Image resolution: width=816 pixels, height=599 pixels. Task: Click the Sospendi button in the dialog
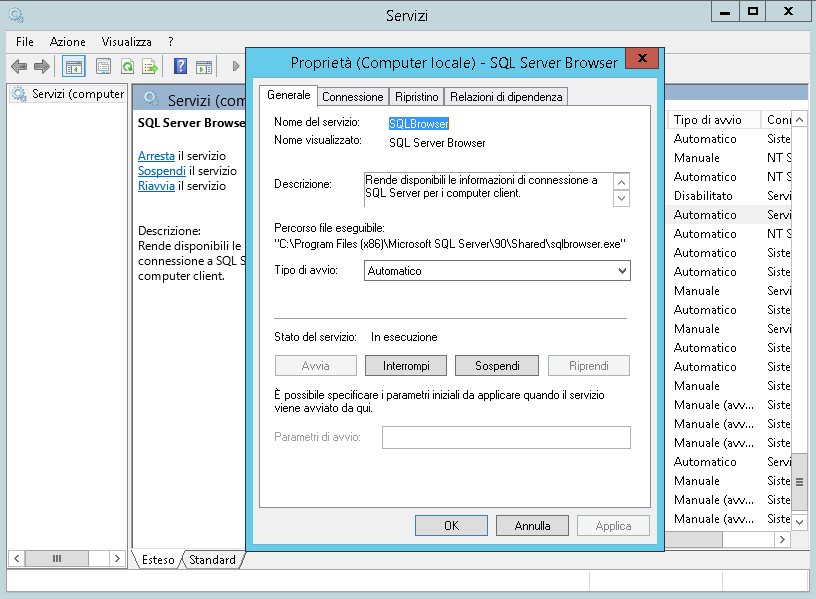point(497,366)
